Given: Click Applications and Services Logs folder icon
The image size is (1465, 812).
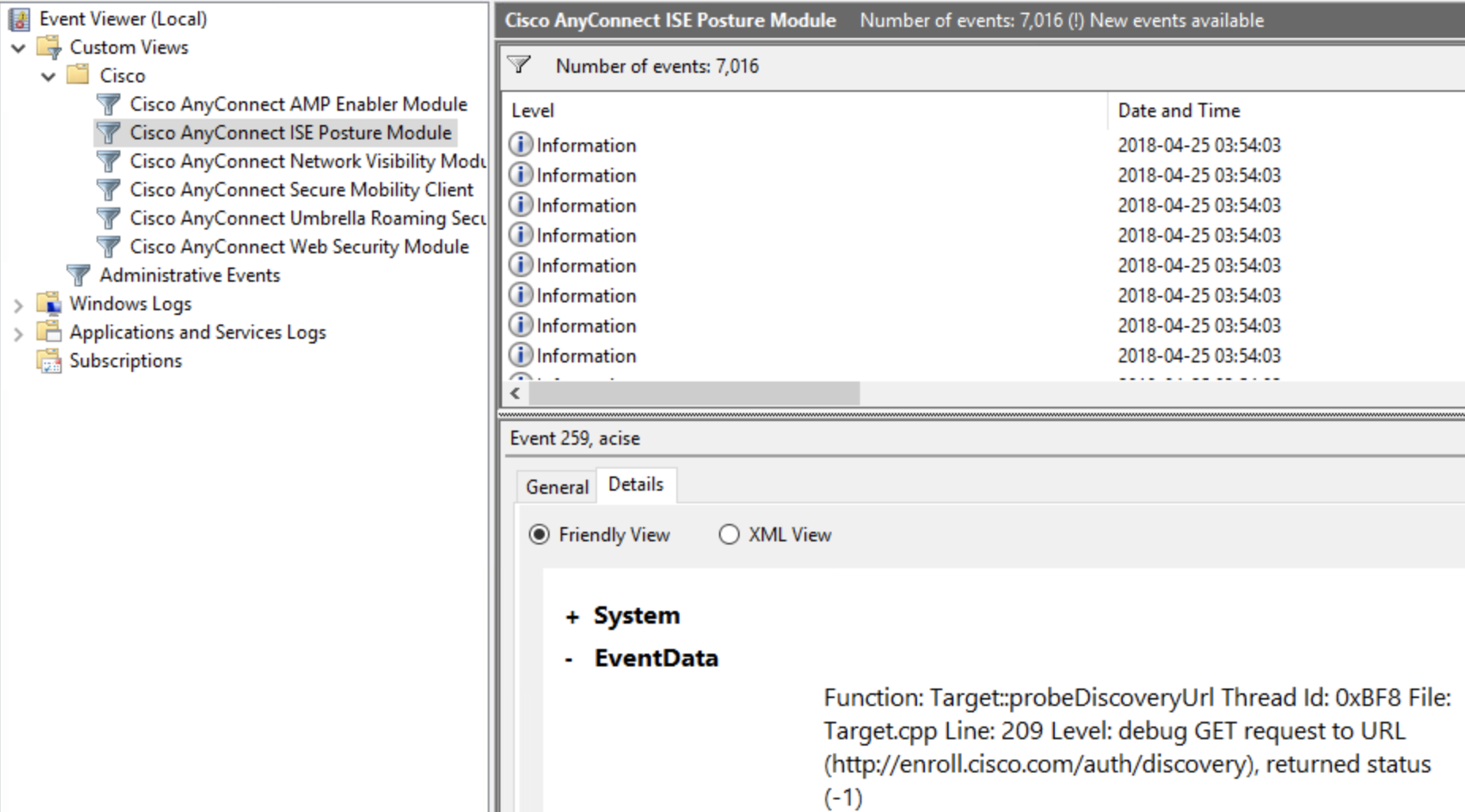Looking at the screenshot, I should pyautogui.click(x=49, y=332).
